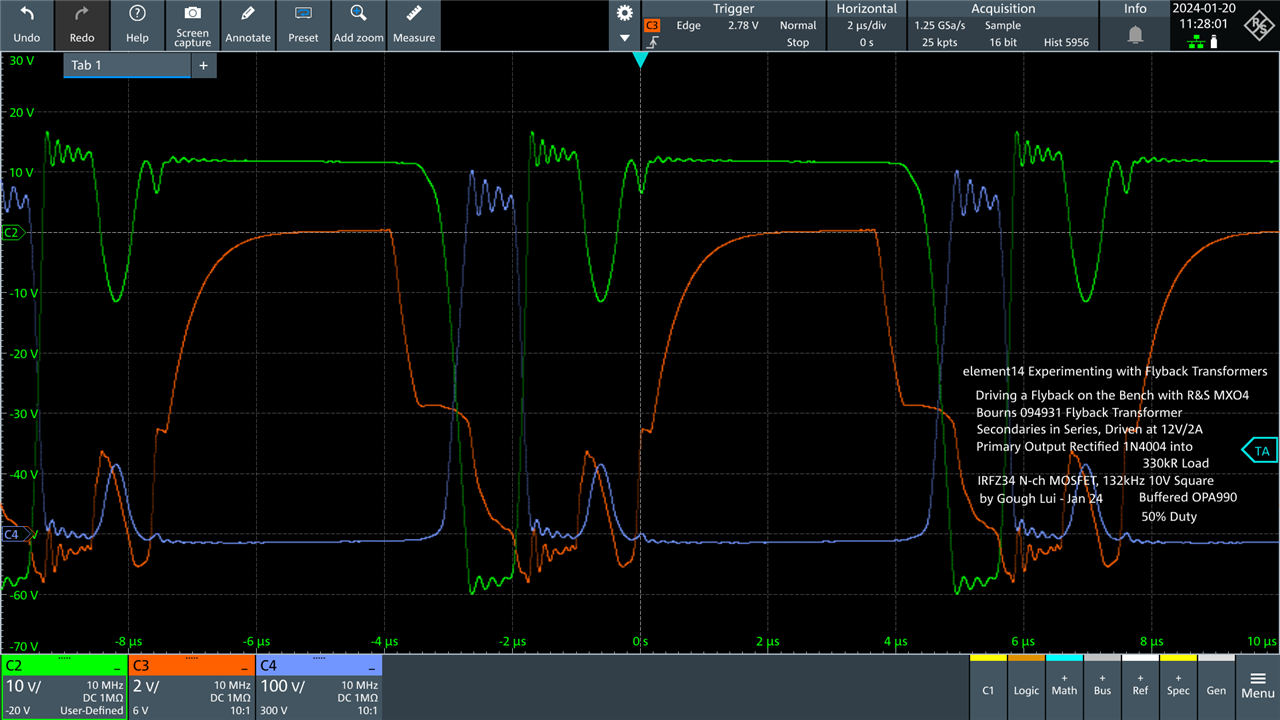Open the Annotate pencil tool

point(248,13)
